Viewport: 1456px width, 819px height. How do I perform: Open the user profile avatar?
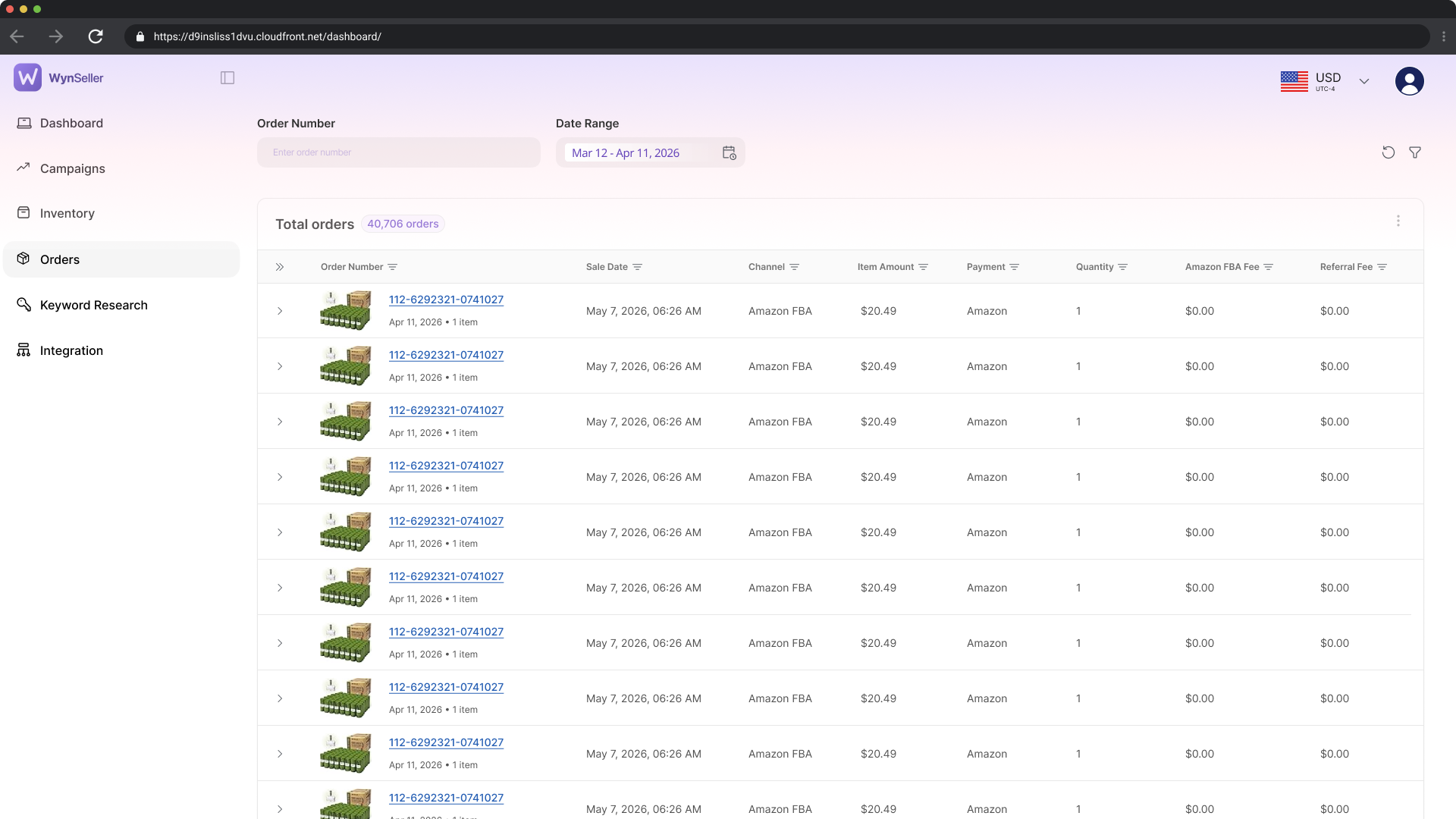[x=1409, y=81]
